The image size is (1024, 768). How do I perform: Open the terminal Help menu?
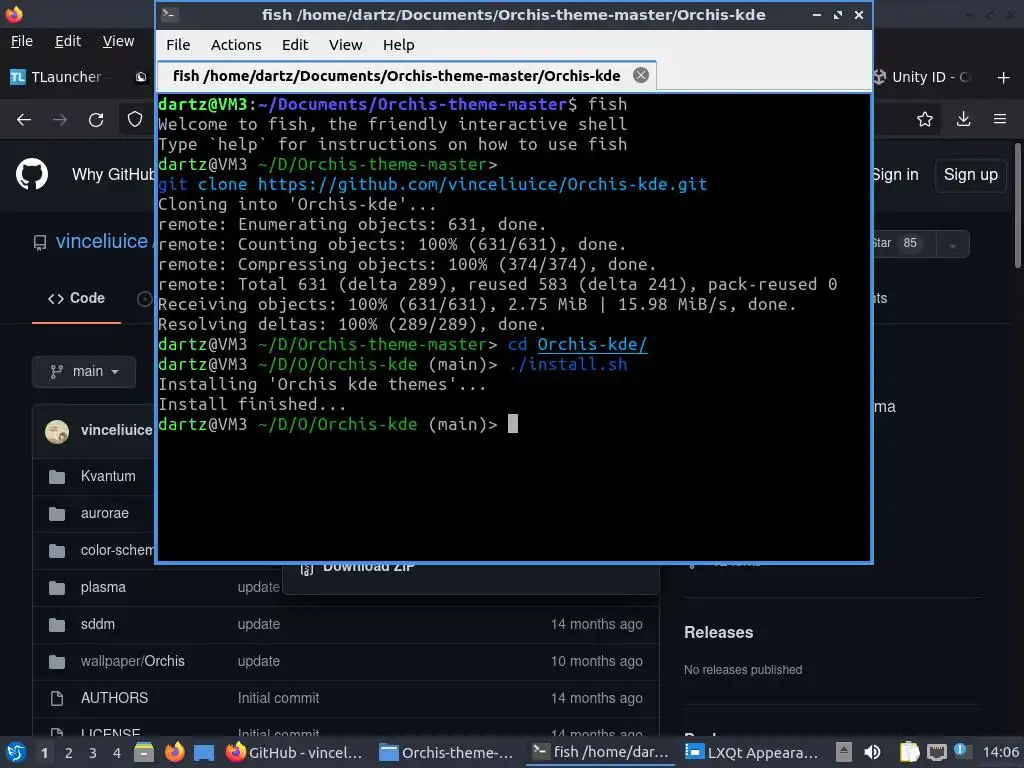[398, 44]
